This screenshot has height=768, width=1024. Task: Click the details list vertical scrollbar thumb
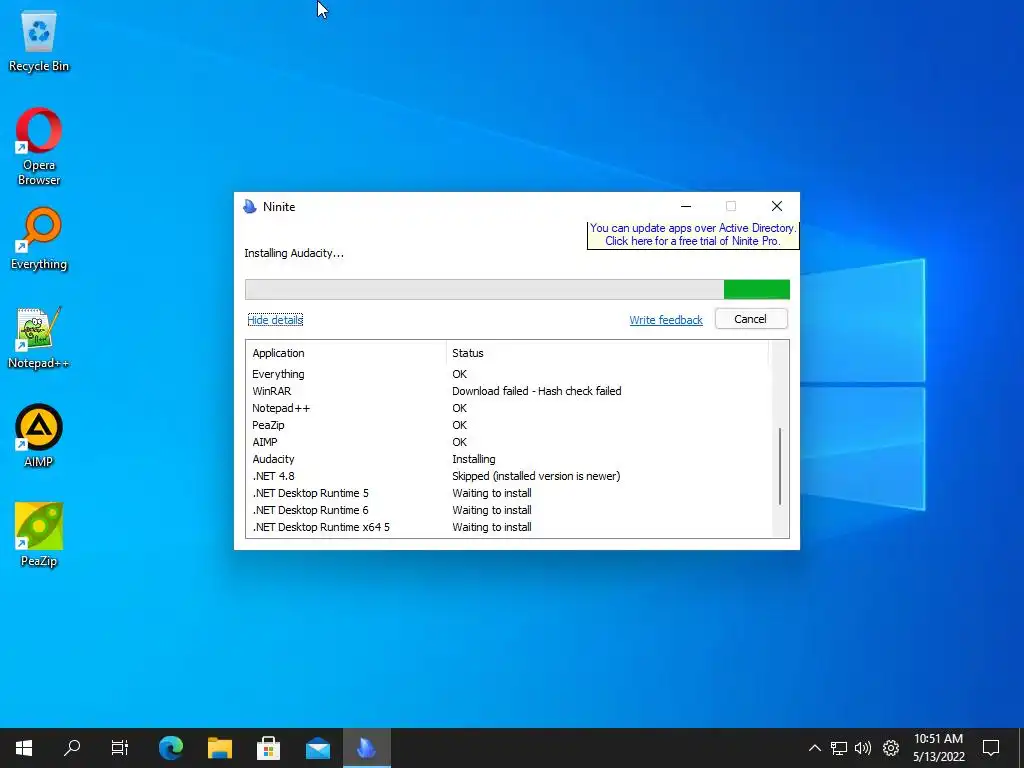780,466
